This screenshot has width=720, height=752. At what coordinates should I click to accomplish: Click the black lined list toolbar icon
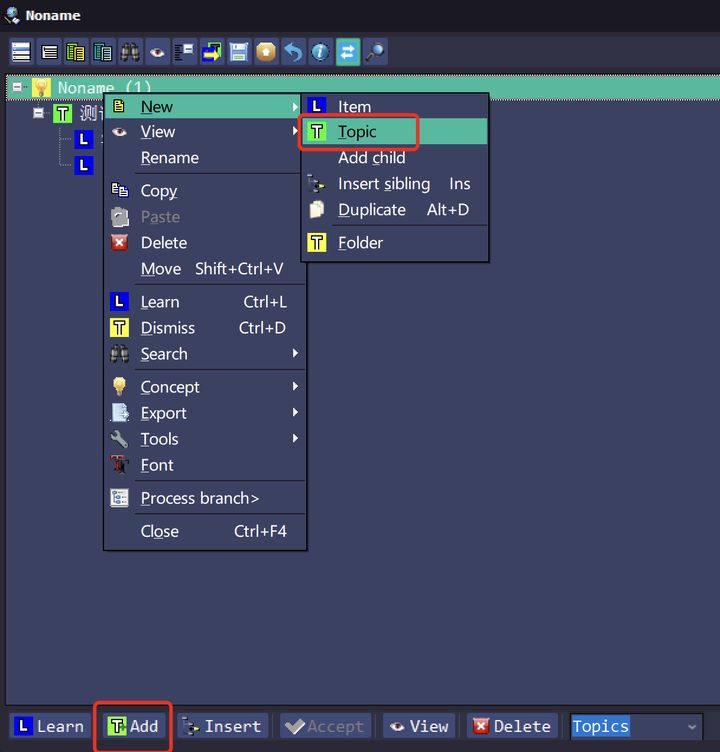point(49,52)
